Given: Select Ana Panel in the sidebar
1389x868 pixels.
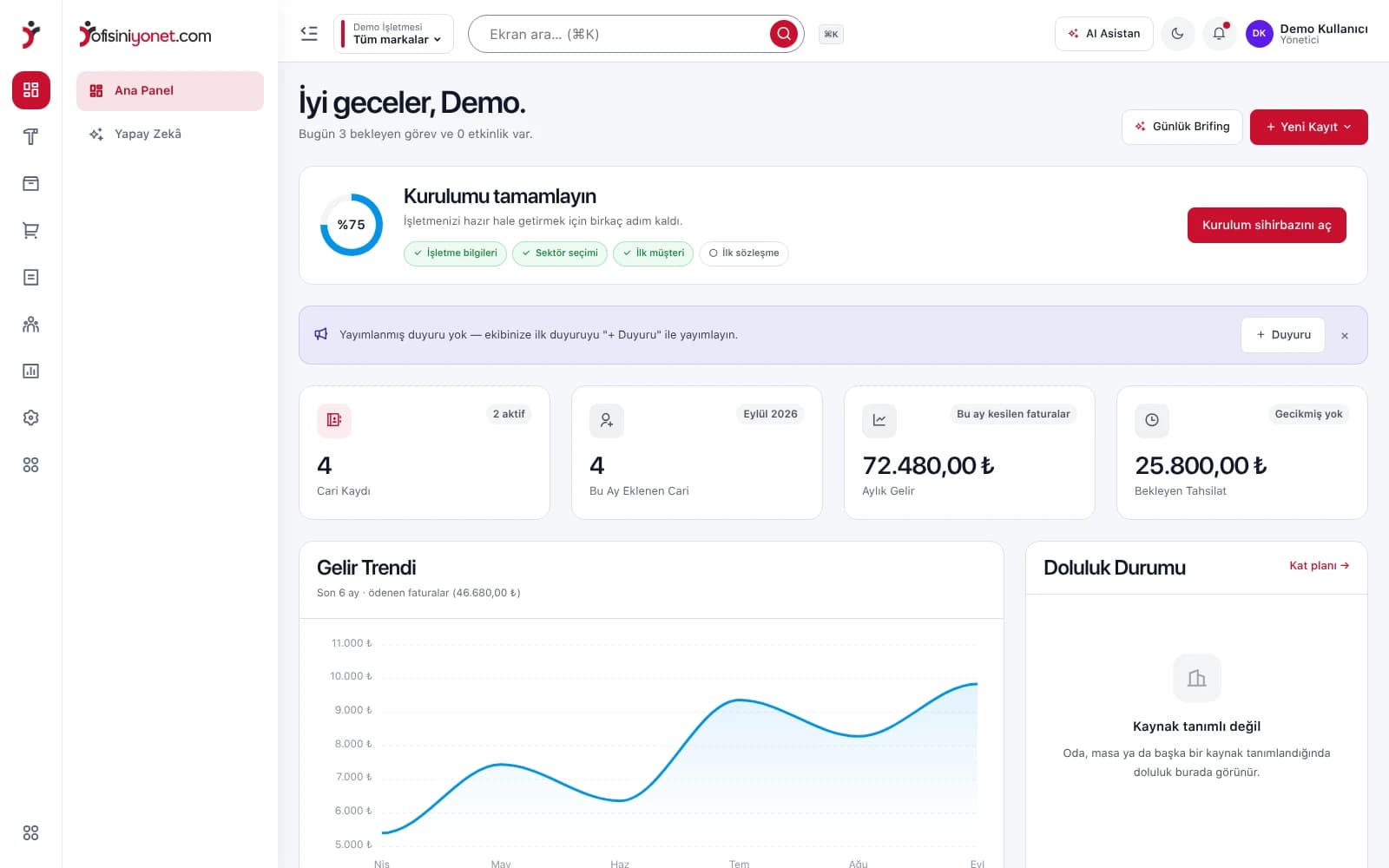Looking at the screenshot, I should tap(170, 90).
